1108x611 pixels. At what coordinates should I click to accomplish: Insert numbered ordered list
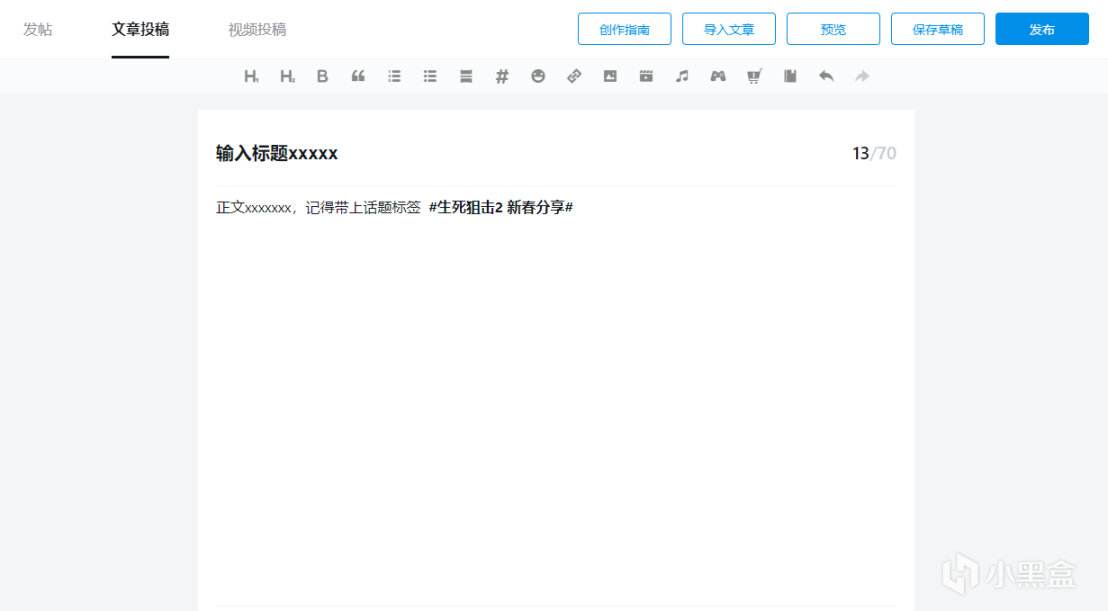click(394, 76)
